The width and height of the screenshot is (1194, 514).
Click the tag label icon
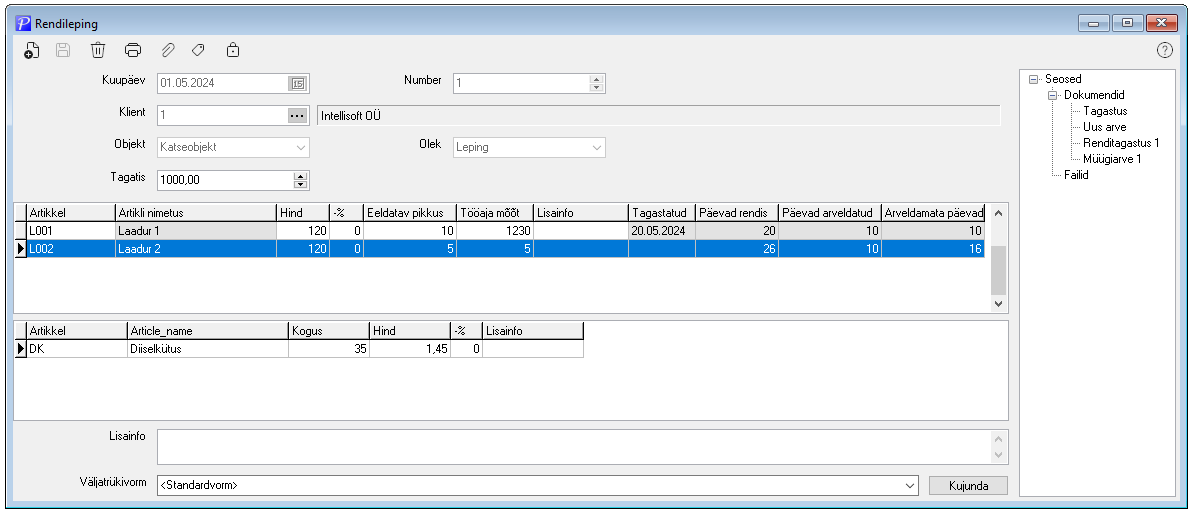(198, 51)
